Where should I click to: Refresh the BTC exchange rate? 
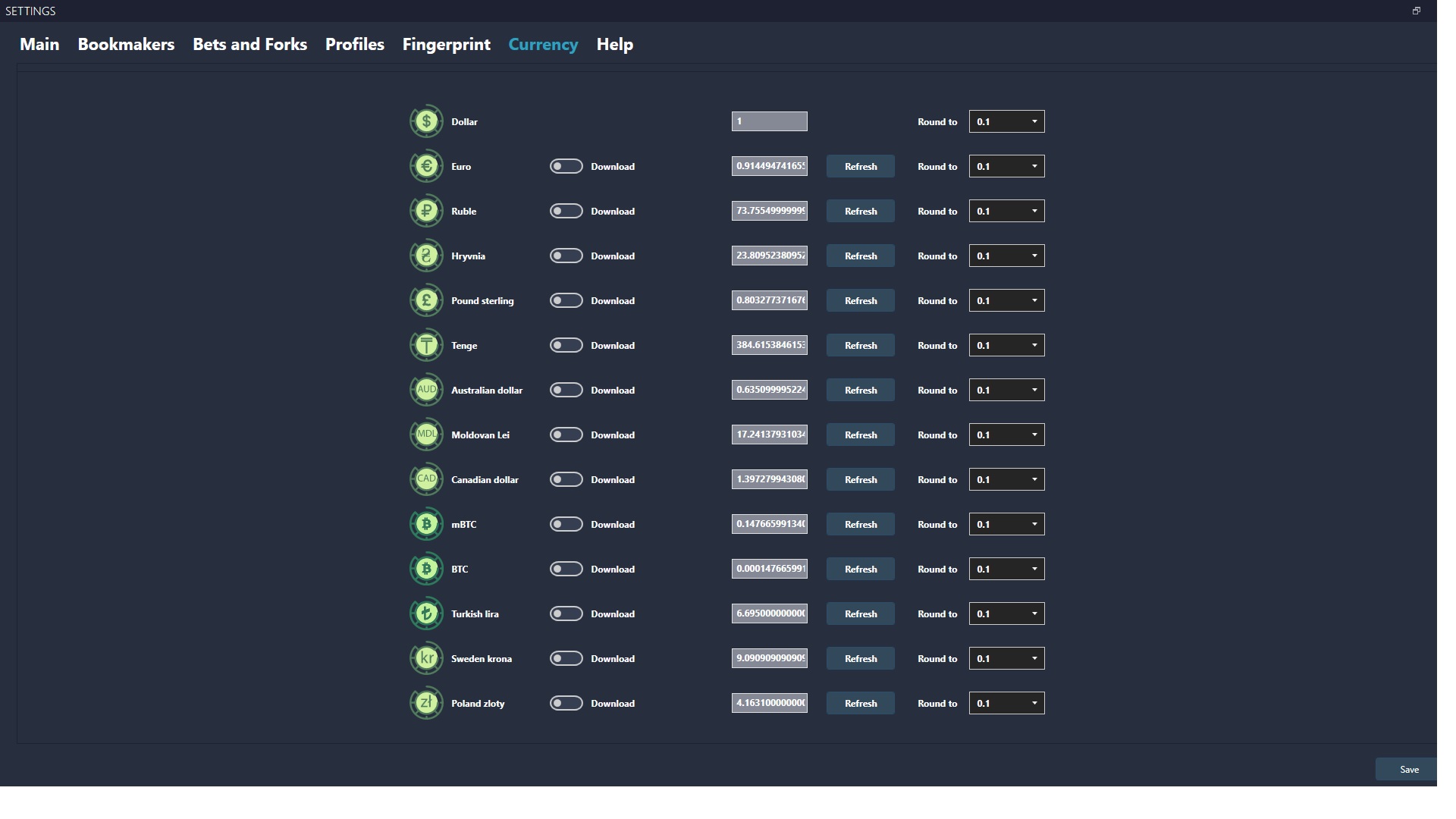(861, 569)
